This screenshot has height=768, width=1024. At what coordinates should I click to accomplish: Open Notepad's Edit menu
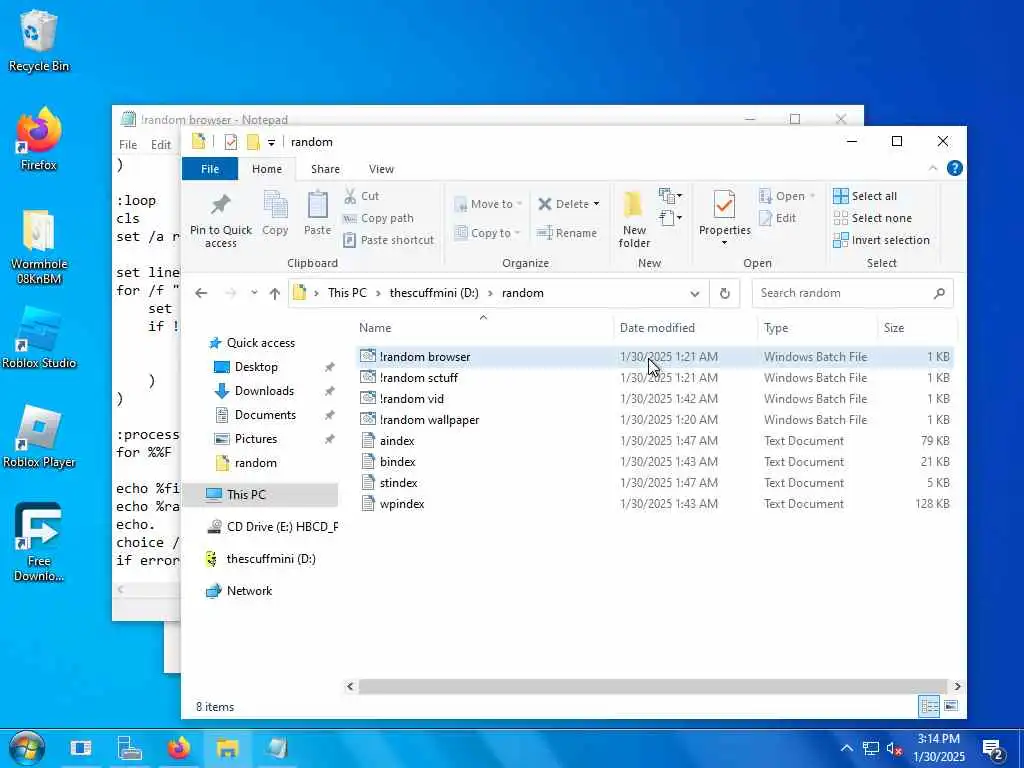(161, 145)
